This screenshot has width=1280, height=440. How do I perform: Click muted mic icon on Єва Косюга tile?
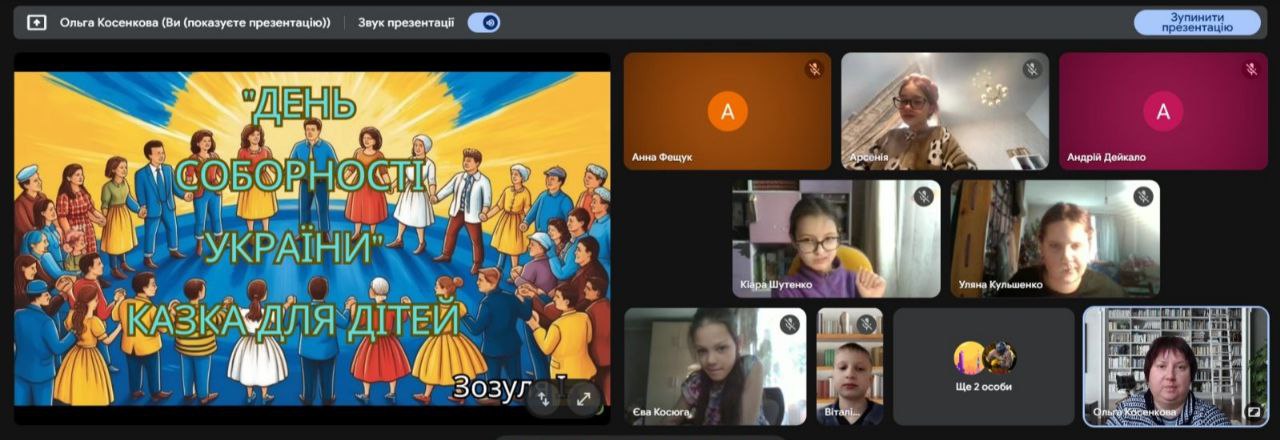point(789,324)
